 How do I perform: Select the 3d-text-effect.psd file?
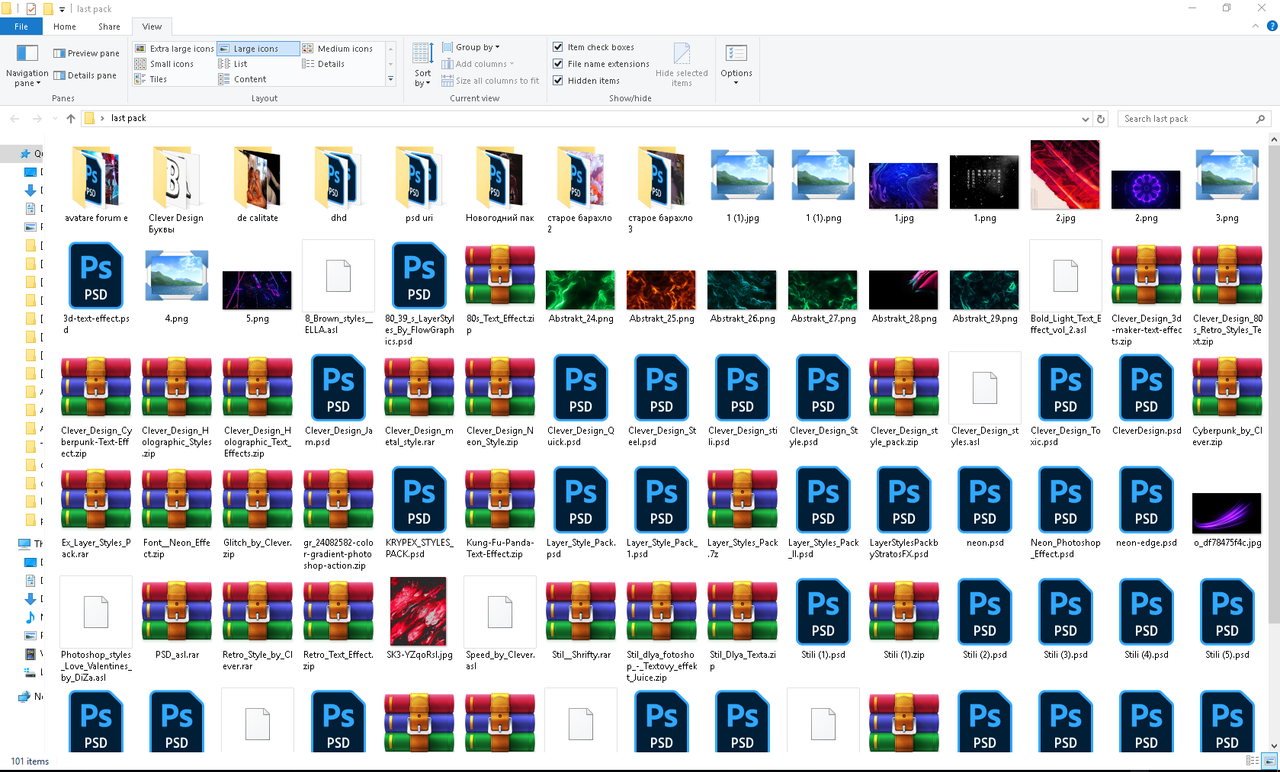(x=96, y=290)
